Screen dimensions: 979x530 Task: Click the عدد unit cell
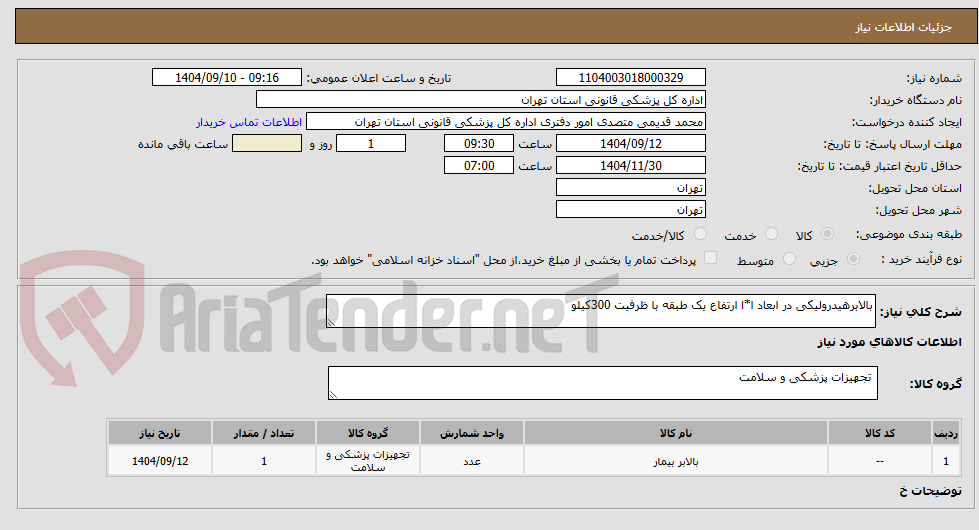(471, 461)
